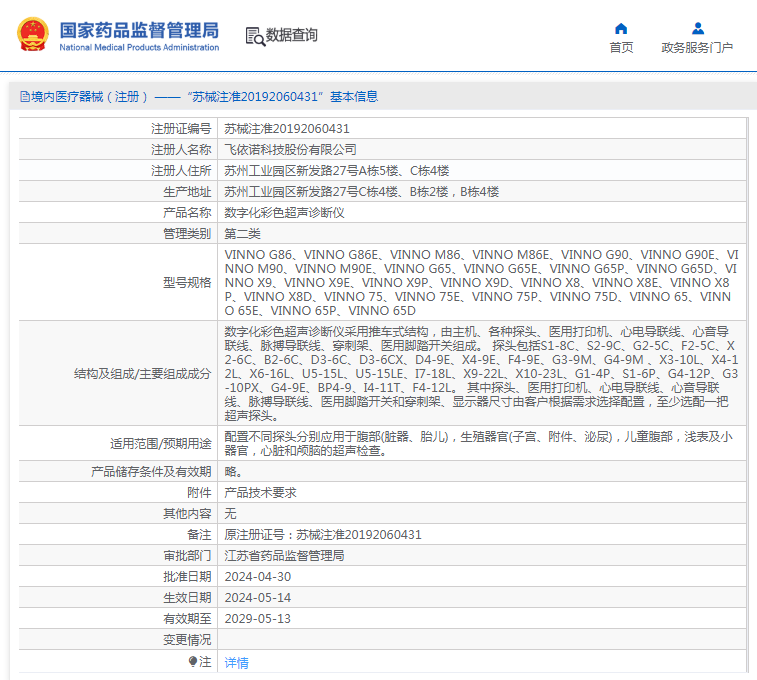Image resolution: width=757 pixels, height=680 pixels.
Task: Click the national emblem logo
Action: pos(33,34)
